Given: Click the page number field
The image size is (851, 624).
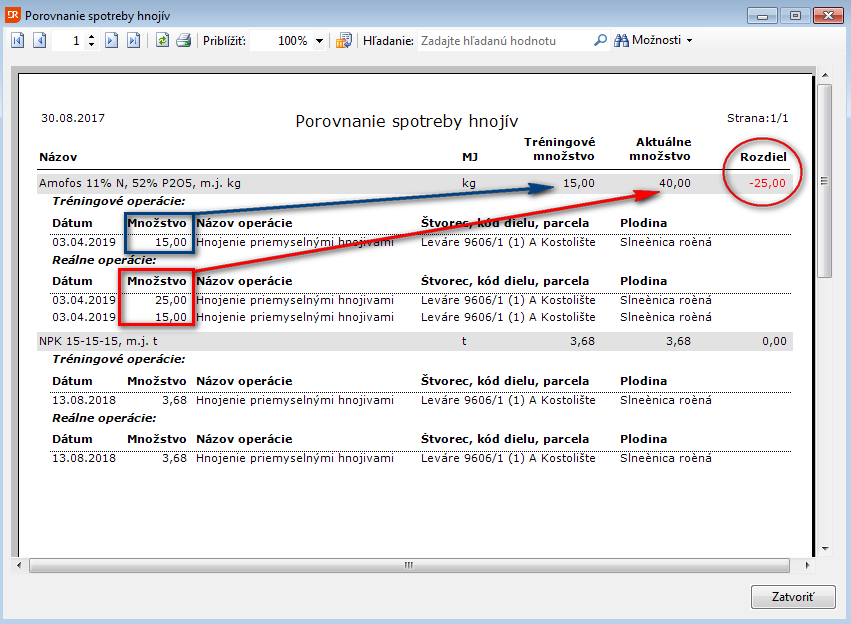Looking at the screenshot, I should tap(69, 41).
